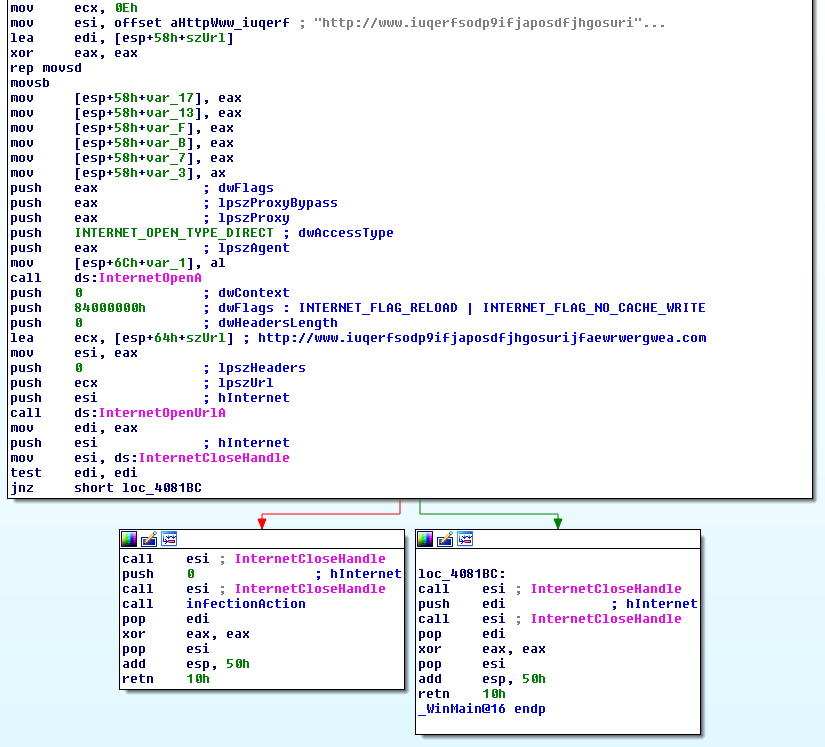Click the edit pencil icon in loc_4081BC block
The width and height of the screenshot is (825, 747).
tap(445, 539)
